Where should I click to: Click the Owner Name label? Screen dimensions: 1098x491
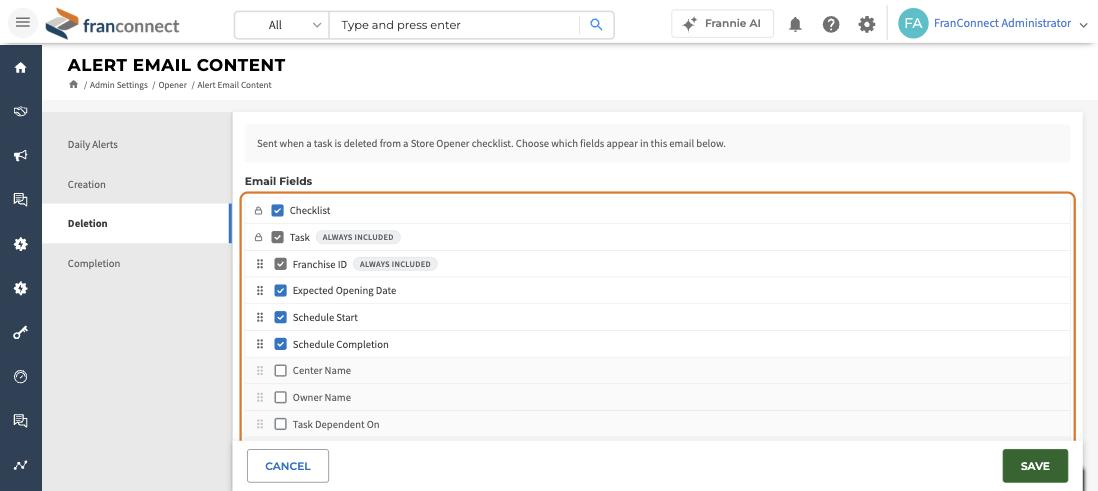pos(321,397)
